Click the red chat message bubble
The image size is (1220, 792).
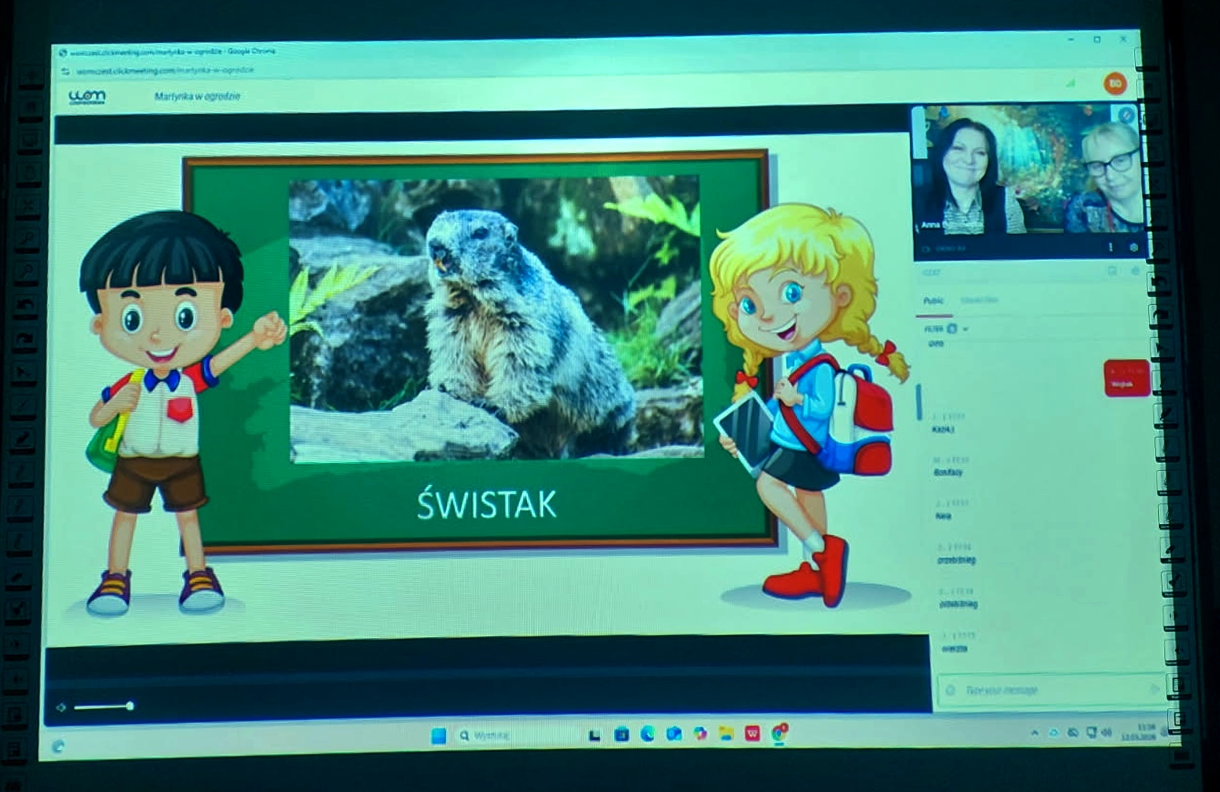tap(1127, 378)
